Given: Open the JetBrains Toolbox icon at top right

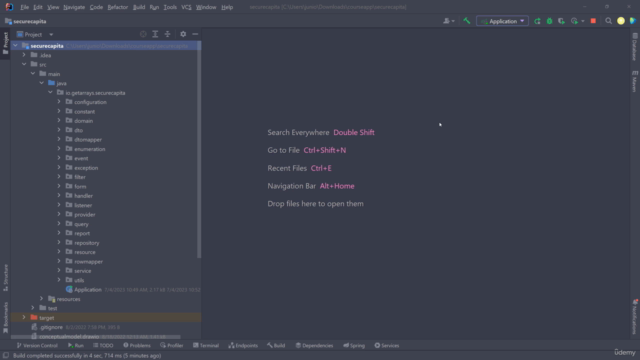Looking at the screenshot, I should (x=633, y=21).
